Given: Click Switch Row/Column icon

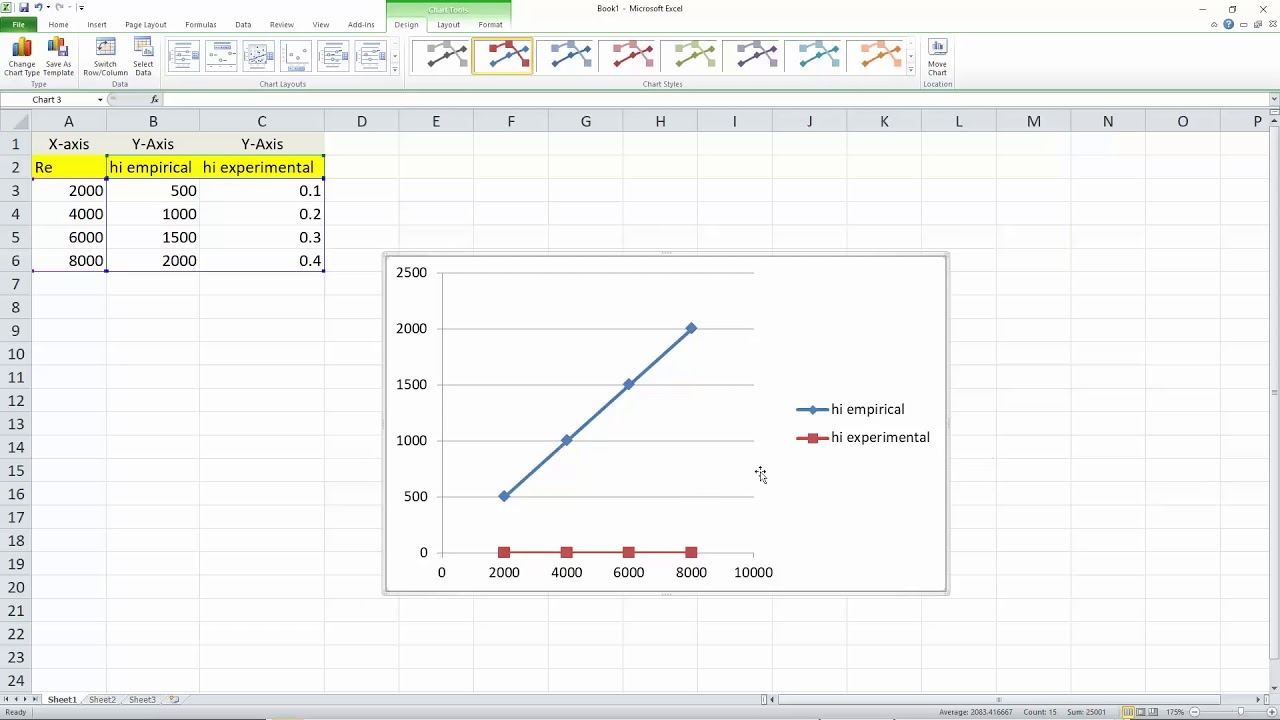Looking at the screenshot, I should pyautogui.click(x=105, y=57).
